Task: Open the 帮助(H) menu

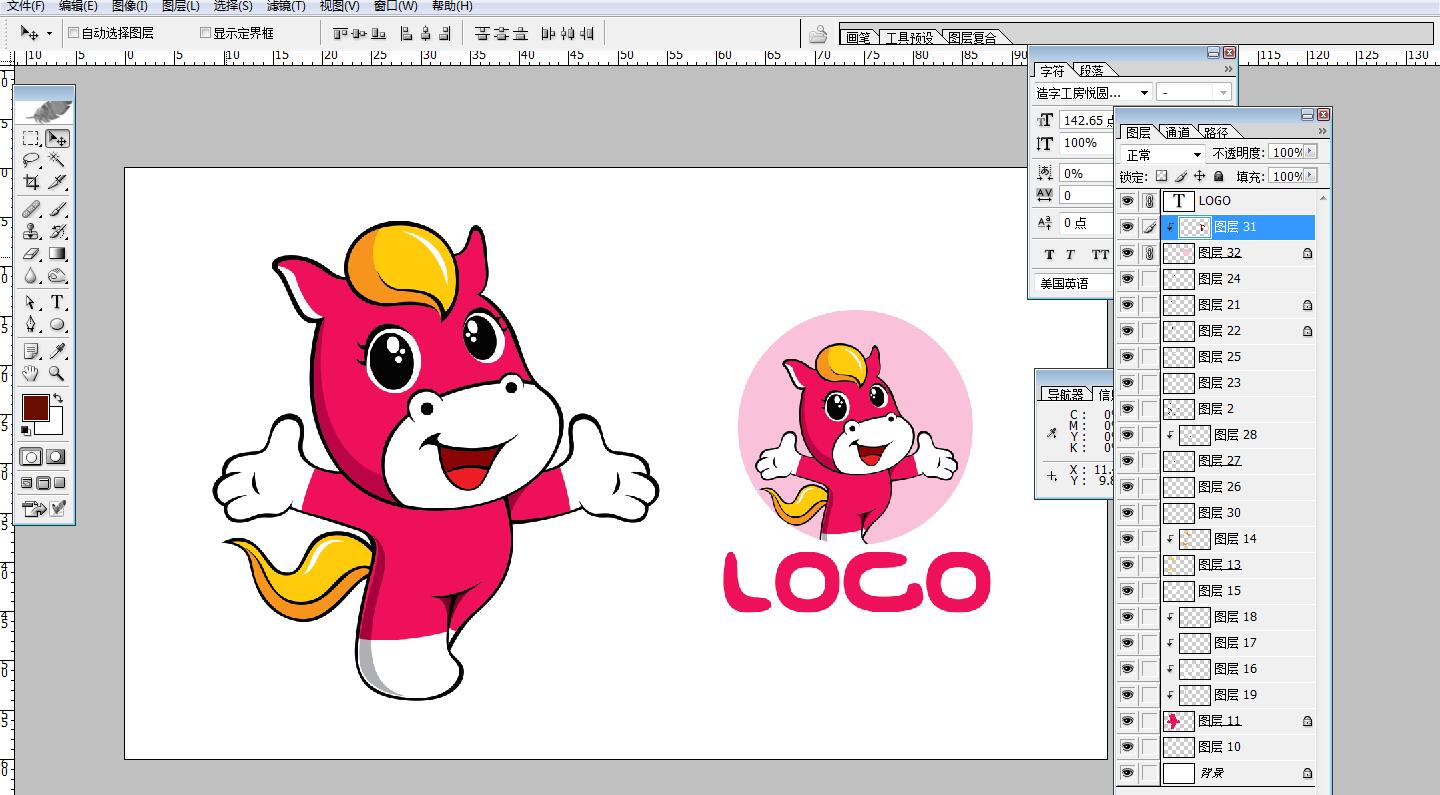Action: 452,6
